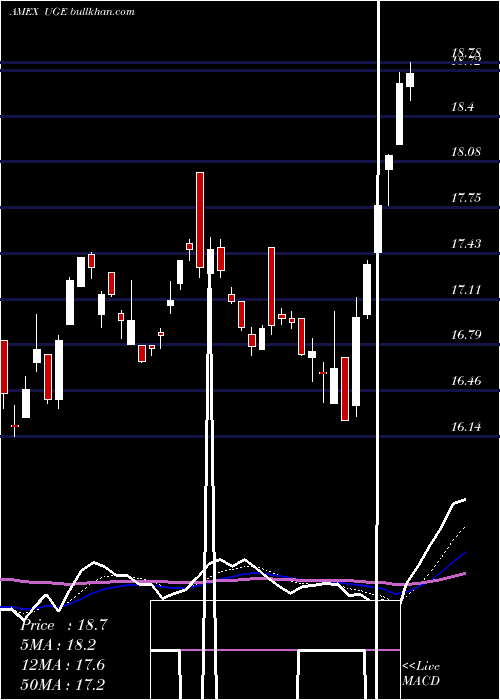The height and width of the screenshot is (700, 500).
Task: Select the 17.43 price axis label
Action: coord(466,244)
